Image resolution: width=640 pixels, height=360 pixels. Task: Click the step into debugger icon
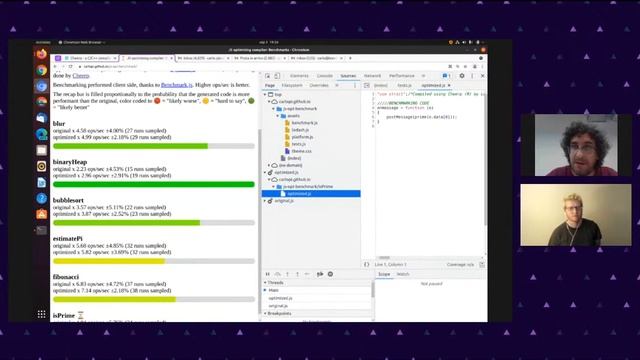(287, 274)
